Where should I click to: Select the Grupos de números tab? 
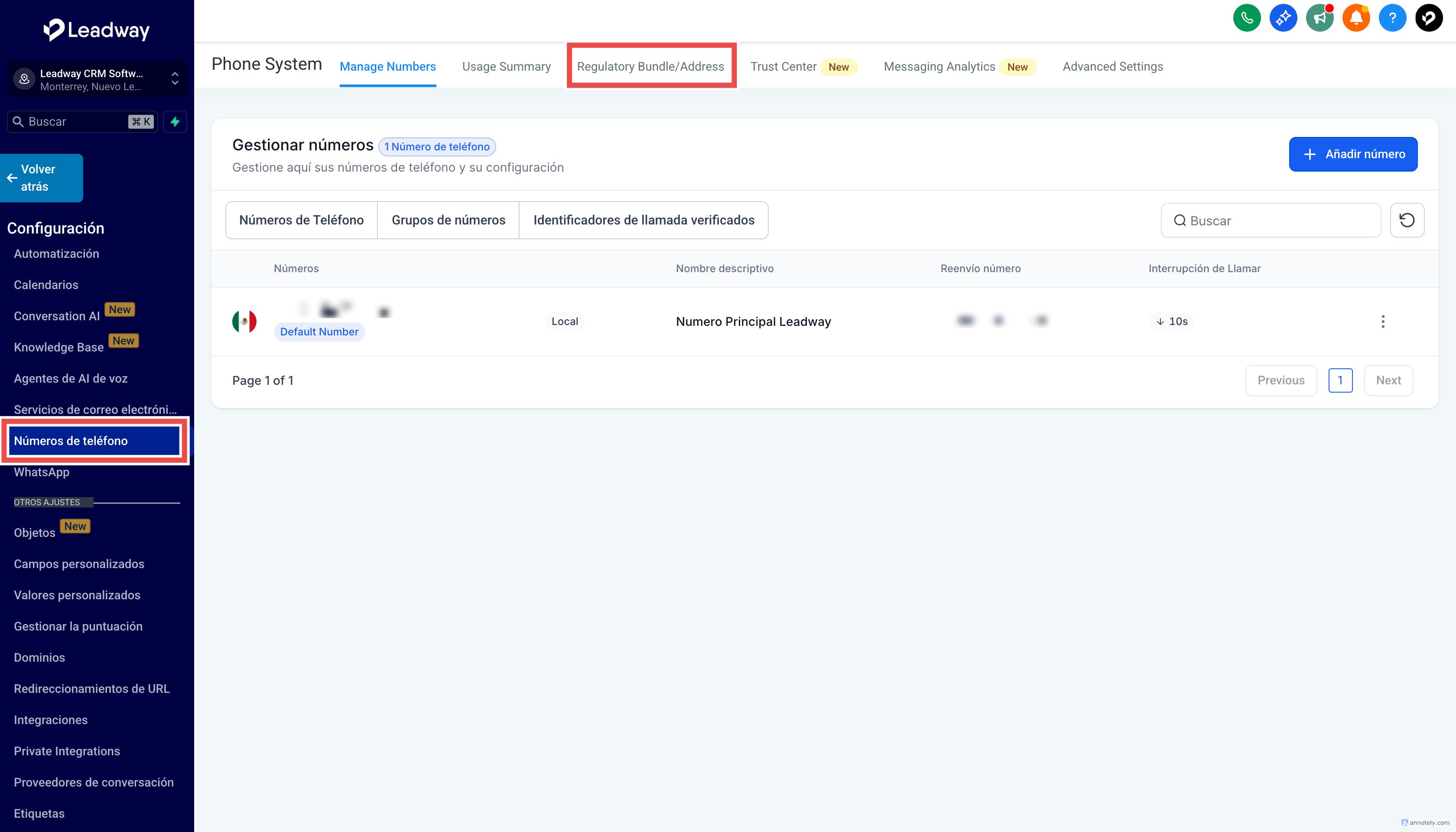tap(448, 220)
